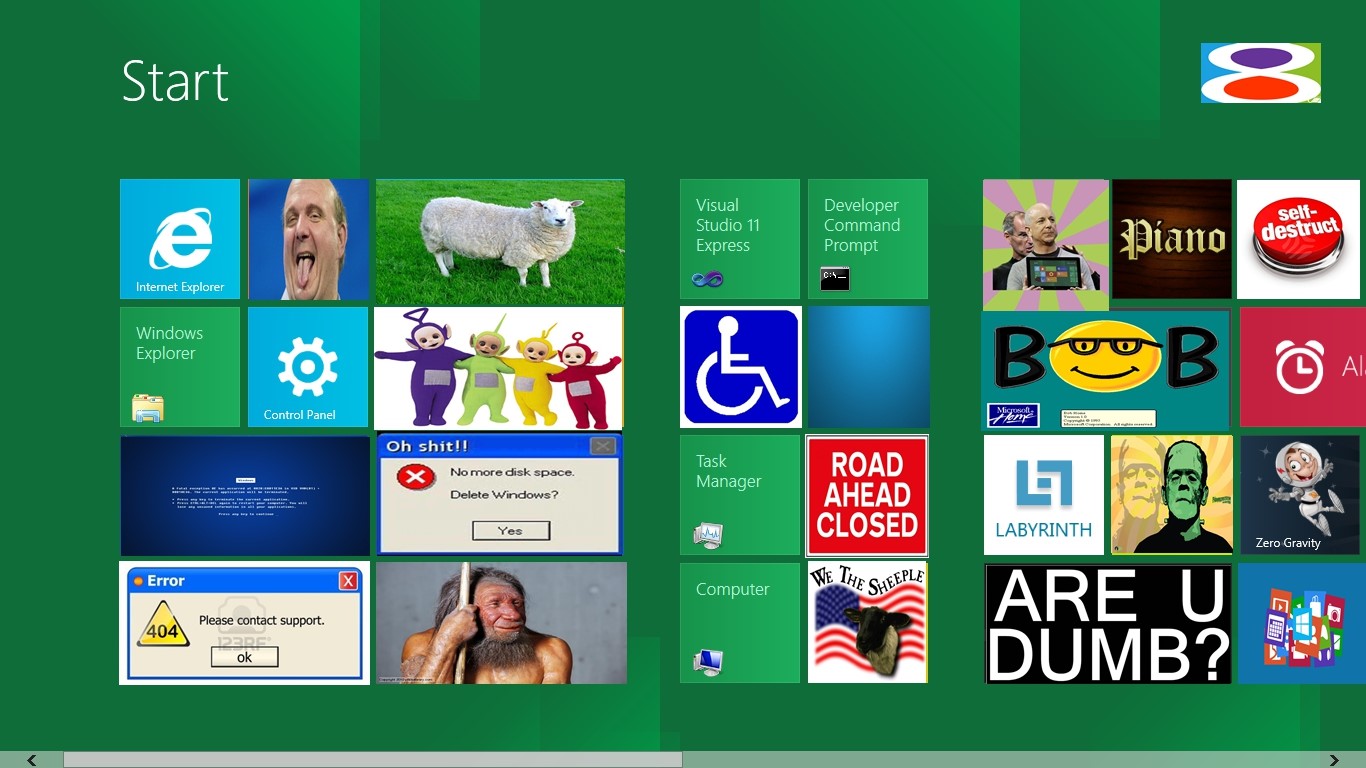Open the alarm clock tile
Screen dimensions: 1366x768
(x=1302, y=367)
